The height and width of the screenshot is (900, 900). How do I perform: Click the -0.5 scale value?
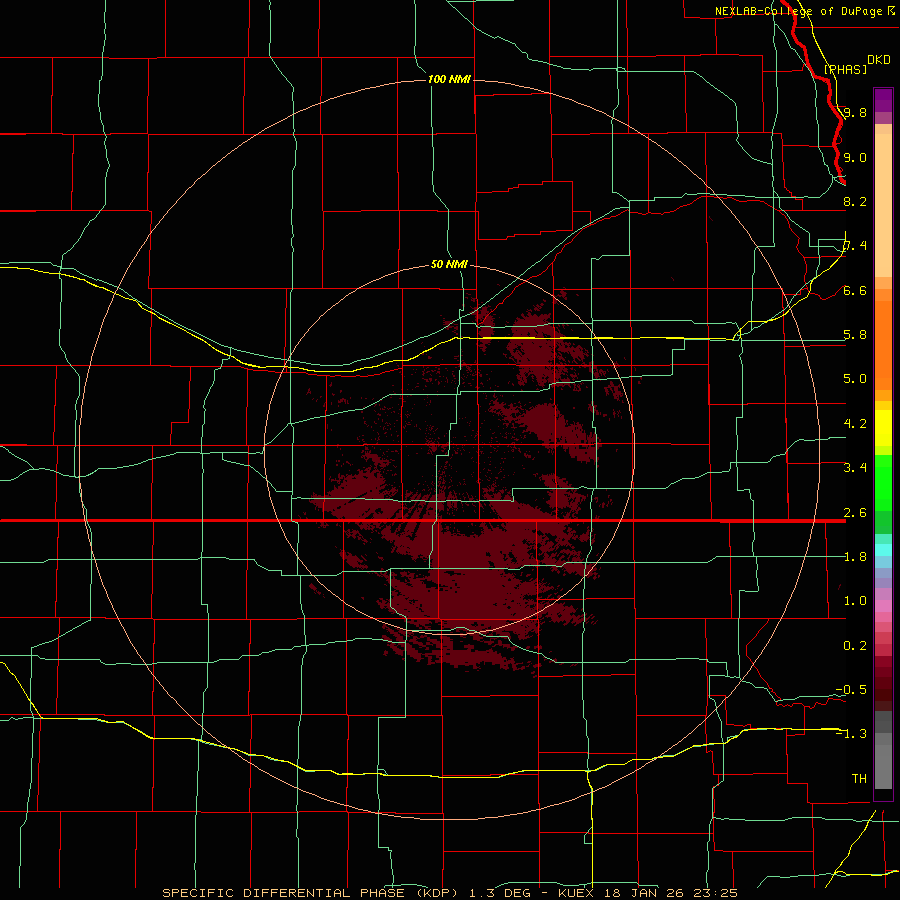pyautogui.click(x=851, y=690)
